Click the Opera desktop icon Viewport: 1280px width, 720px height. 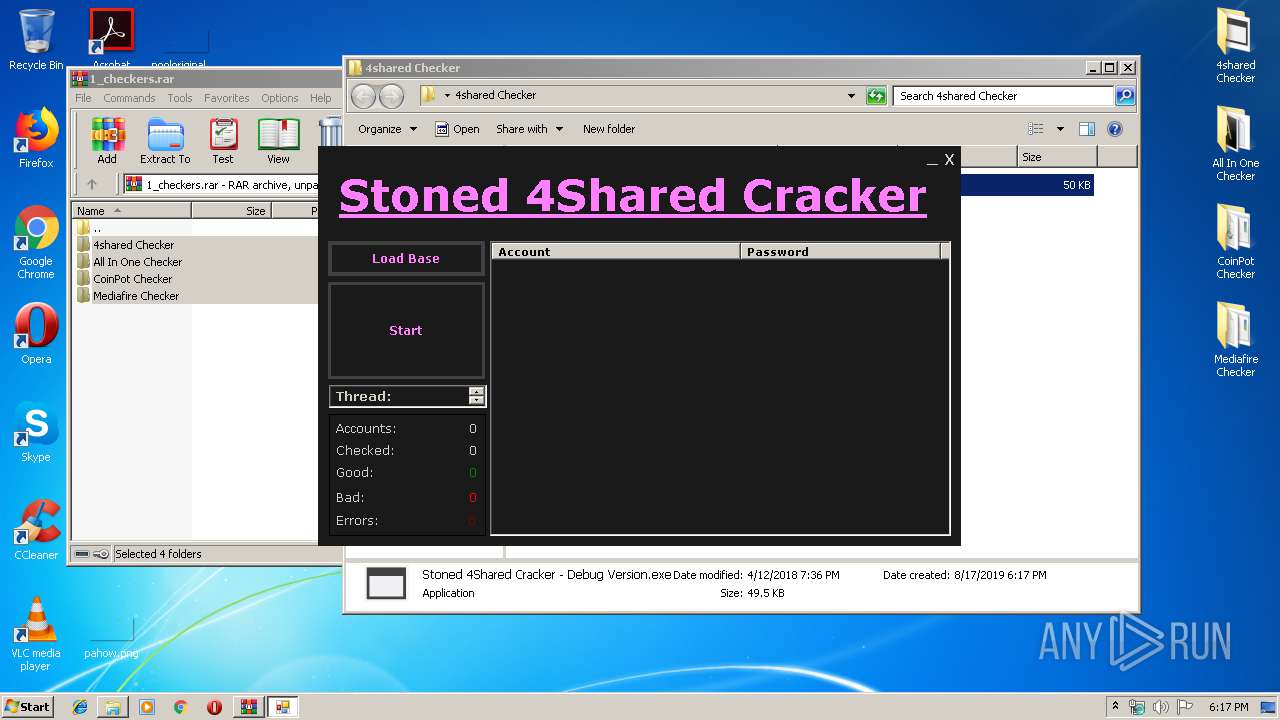(x=36, y=334)
